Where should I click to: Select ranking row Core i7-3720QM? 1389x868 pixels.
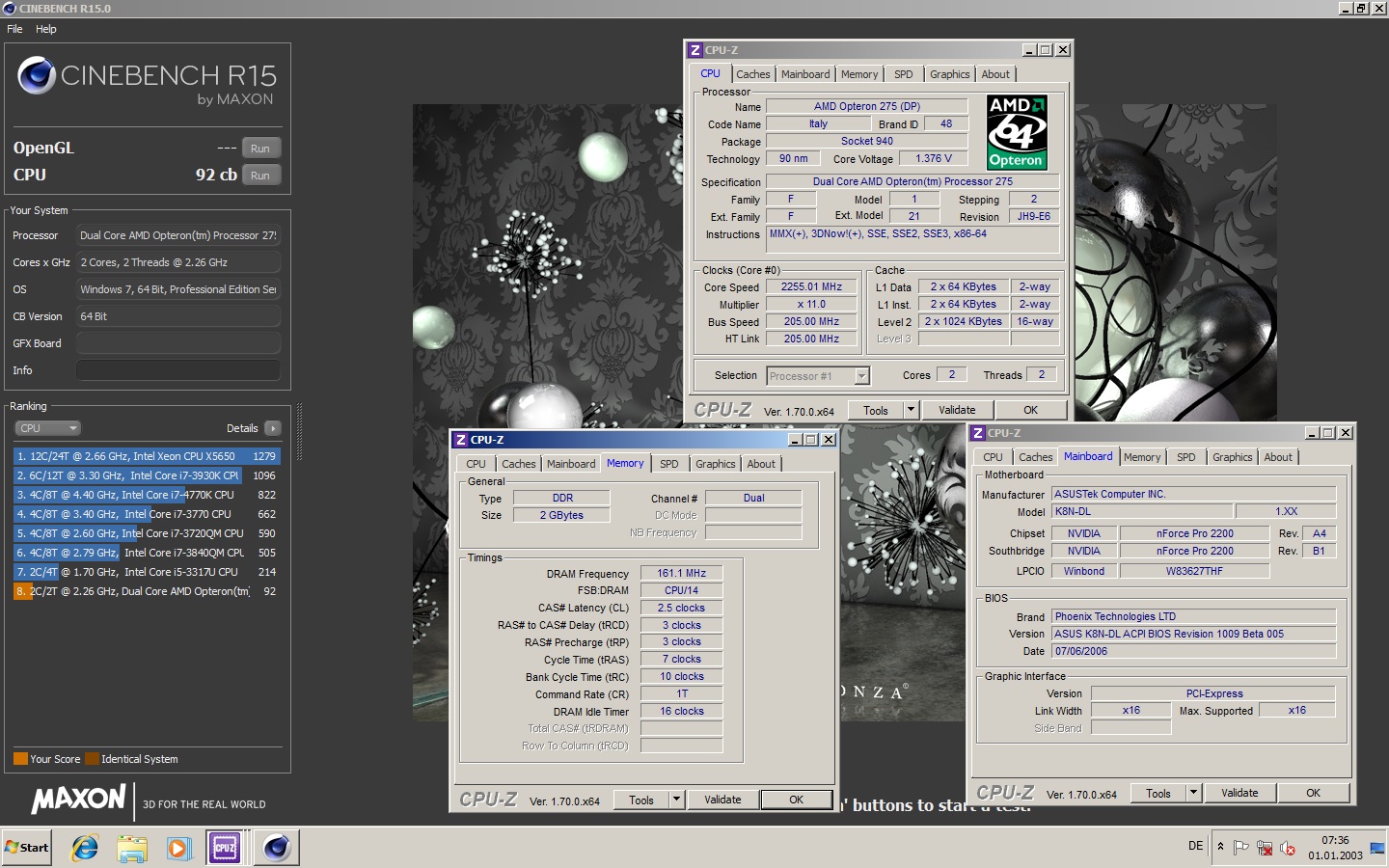(147, 533)
